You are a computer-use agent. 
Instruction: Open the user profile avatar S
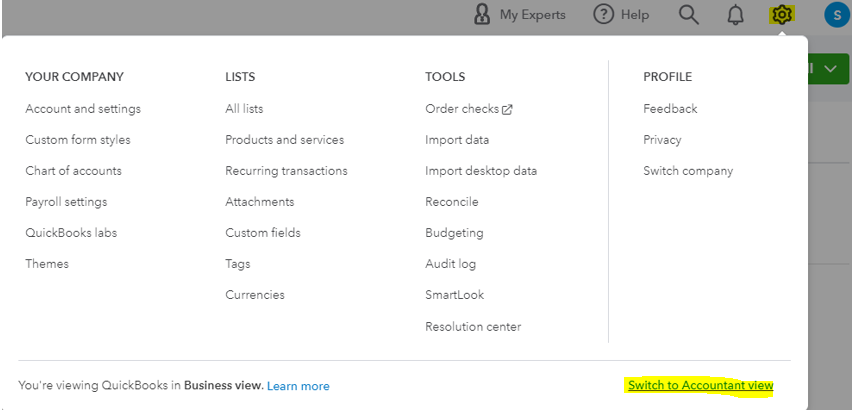pyautogui.click(x=837, y=15)
